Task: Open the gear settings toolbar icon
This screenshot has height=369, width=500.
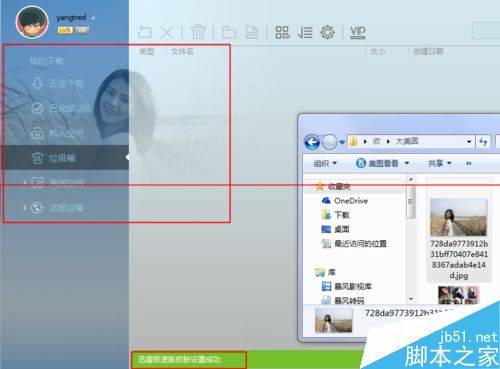Action: [x=328, y=32]
